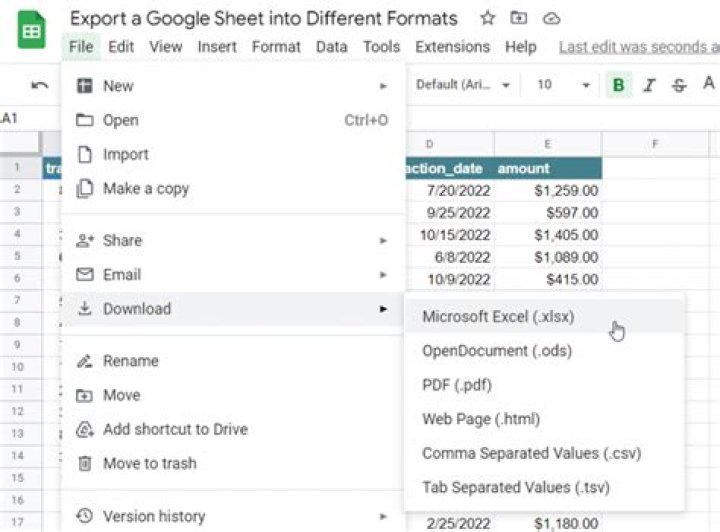Open the text color tool
This screenshot has height=532, width=720.
click(709, 84)
